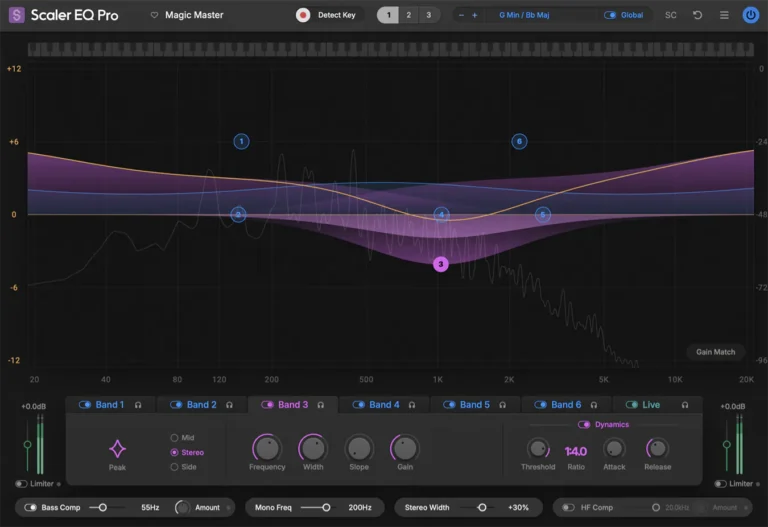
Task: Enable the input Limiter toggle
Action: [21, 484]
